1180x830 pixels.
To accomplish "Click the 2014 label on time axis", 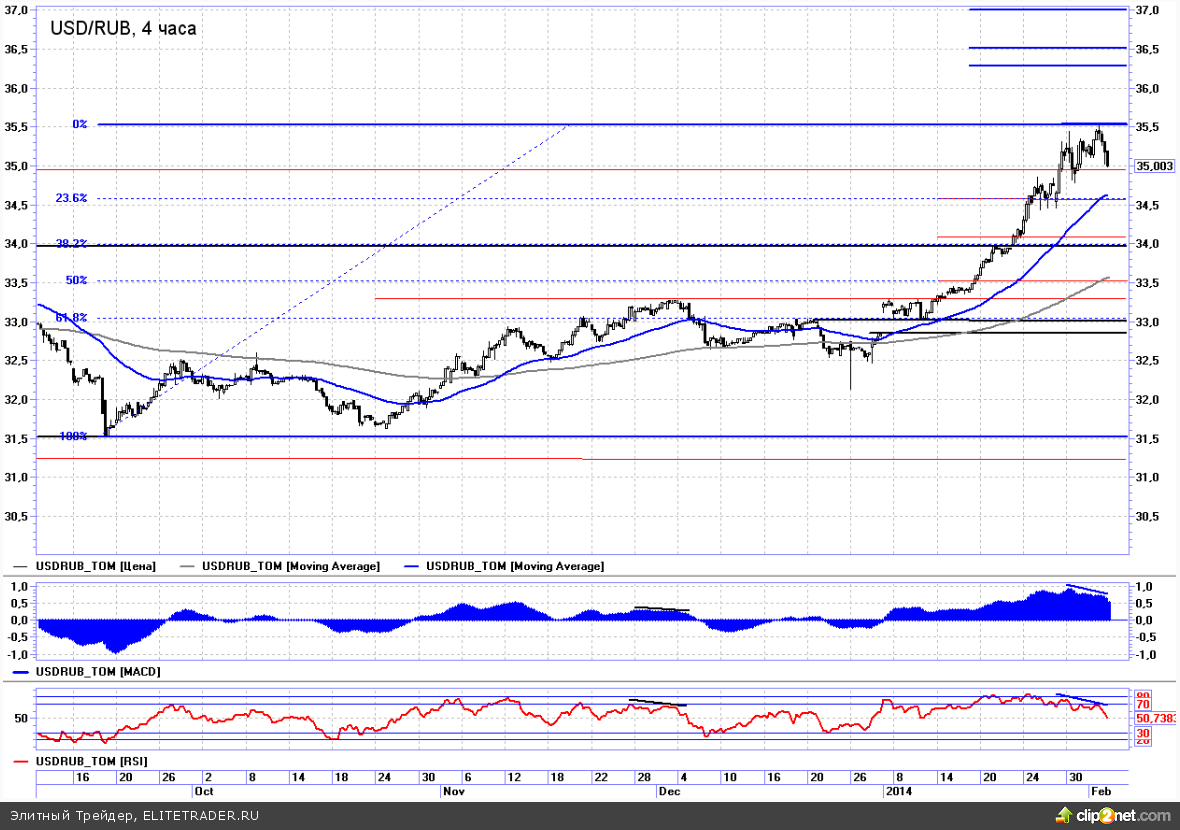I will (x=898, y=790).
